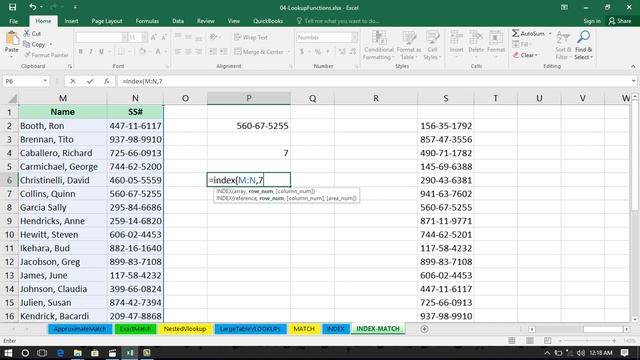Switch to Normal view icon
640x360 pixels.
tap(512, 340)
